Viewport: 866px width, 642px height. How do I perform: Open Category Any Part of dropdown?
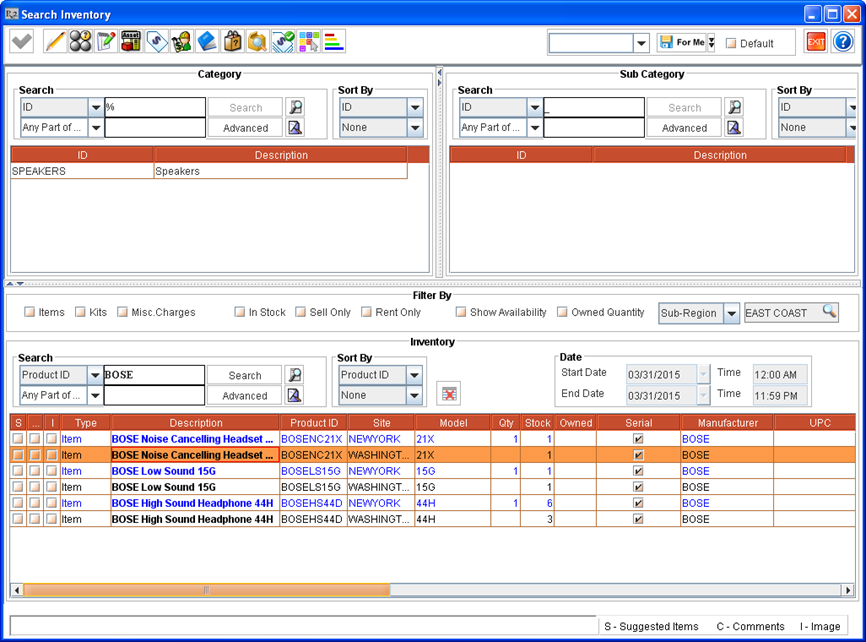coord(96,128)
